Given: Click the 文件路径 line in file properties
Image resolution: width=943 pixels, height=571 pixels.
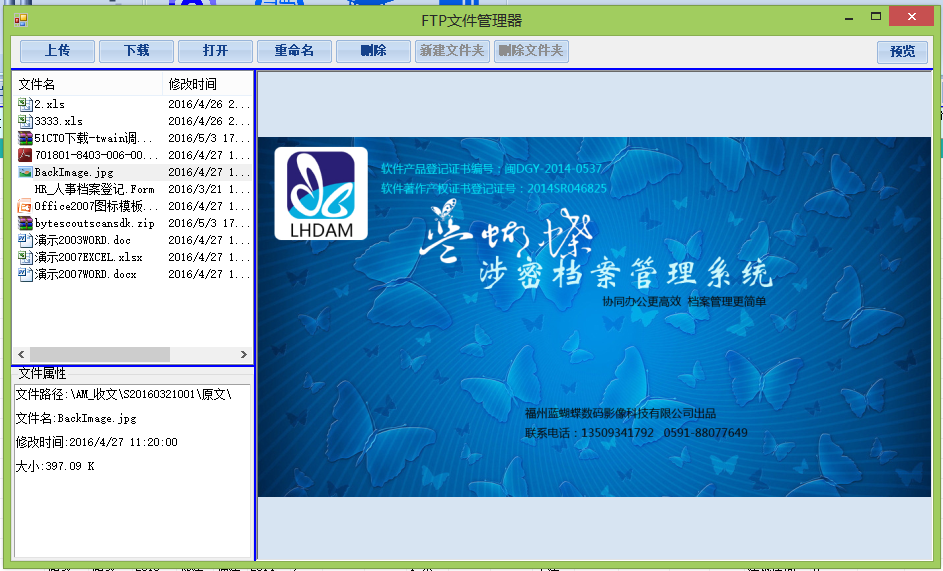Looking at the screenshot, I should tap(123, 394).
